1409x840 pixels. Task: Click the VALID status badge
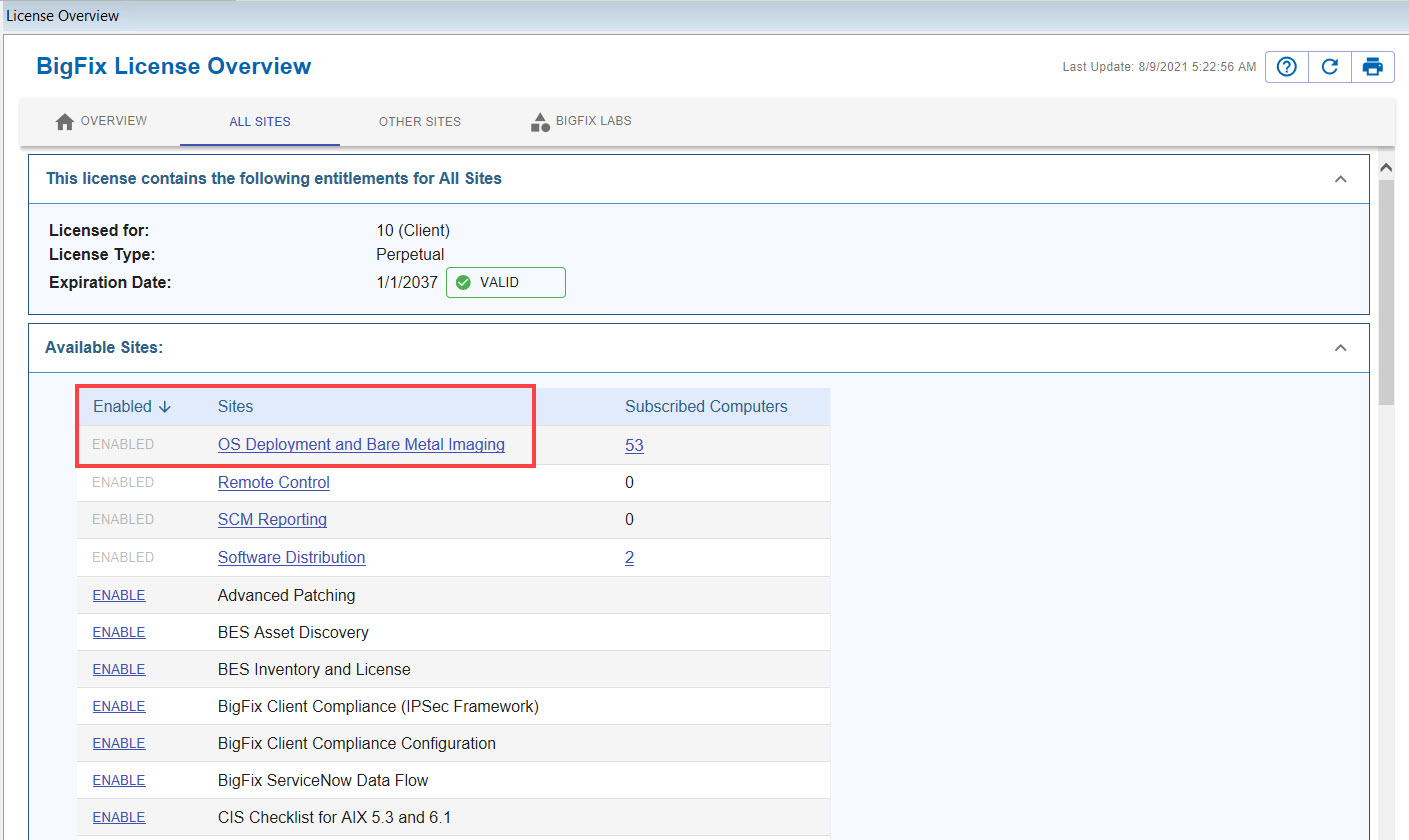[x=506, y=283]
